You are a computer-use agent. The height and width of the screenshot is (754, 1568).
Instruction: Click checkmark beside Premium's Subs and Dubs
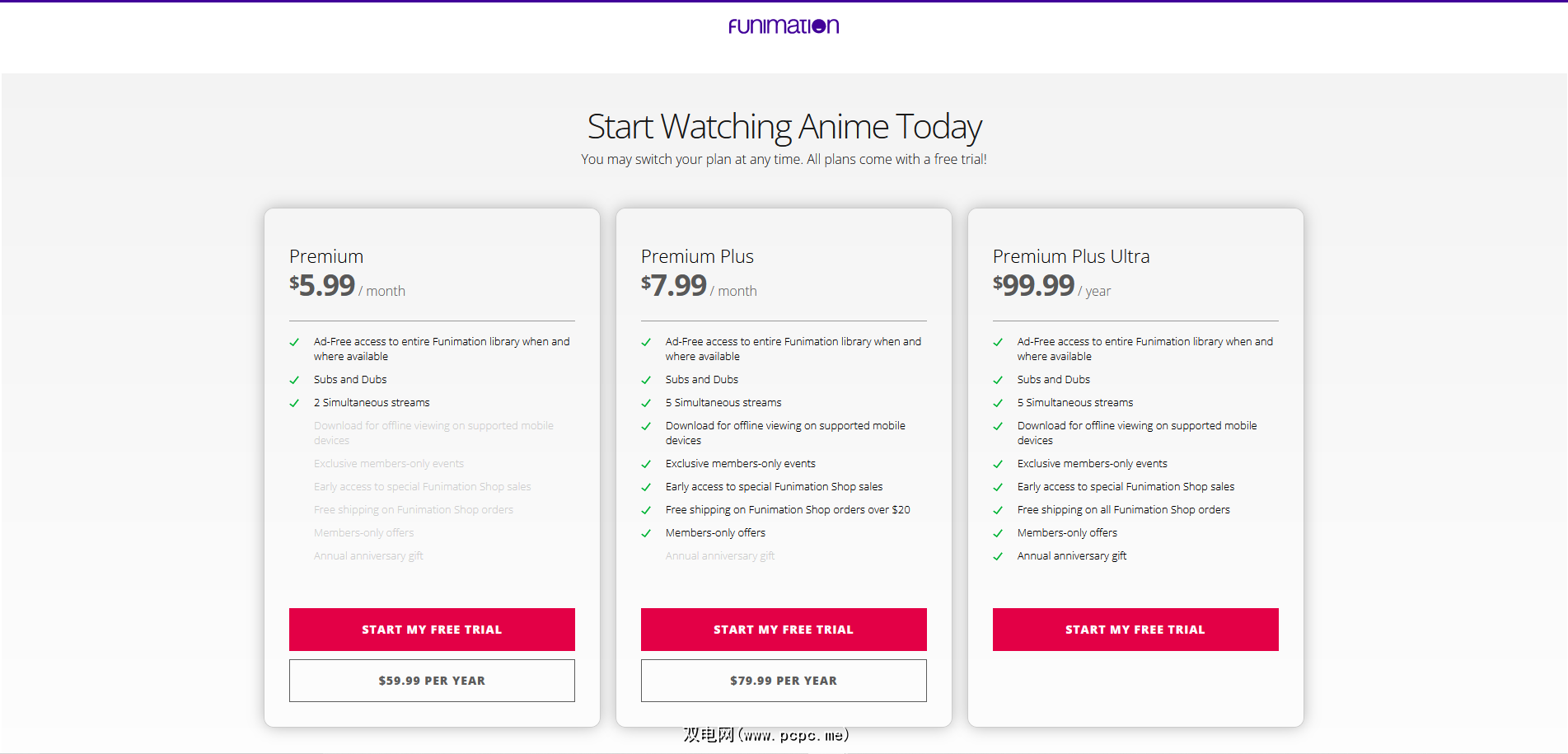[x=294, y=380]
